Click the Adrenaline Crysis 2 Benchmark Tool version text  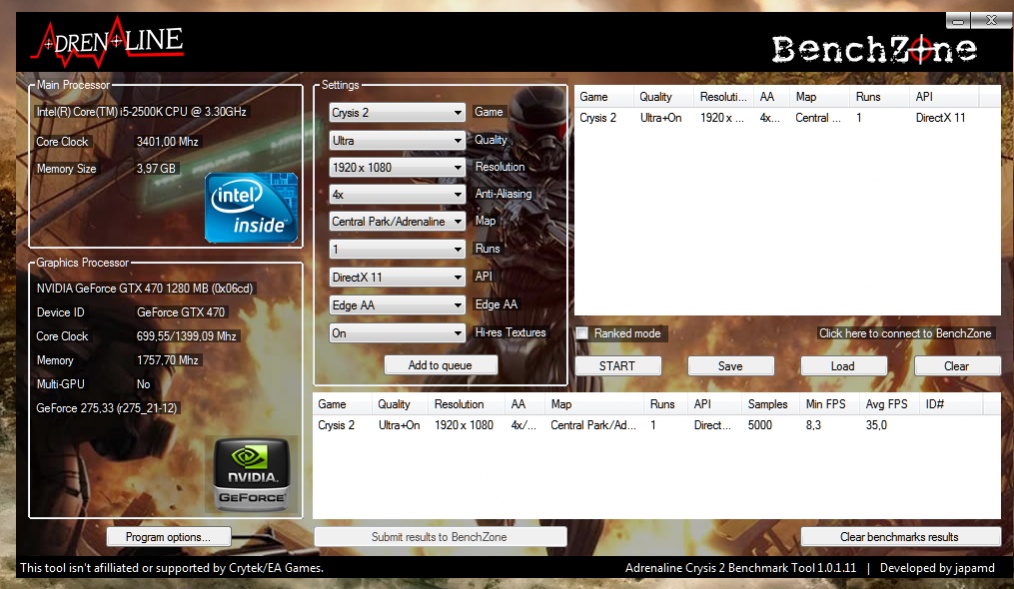(740, 568)
